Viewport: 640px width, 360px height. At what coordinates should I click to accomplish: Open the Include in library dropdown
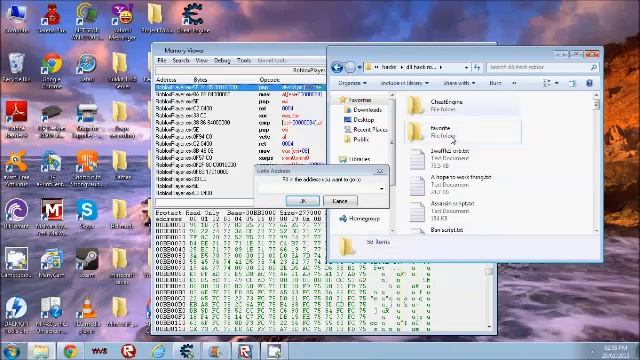point(404,83)
